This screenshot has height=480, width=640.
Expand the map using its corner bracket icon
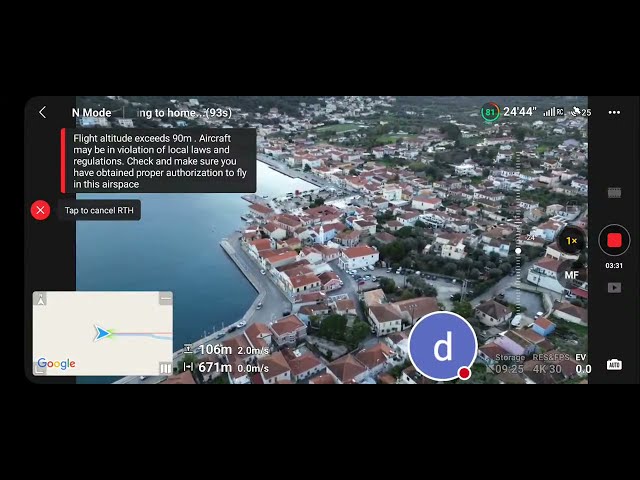[40, 369]
